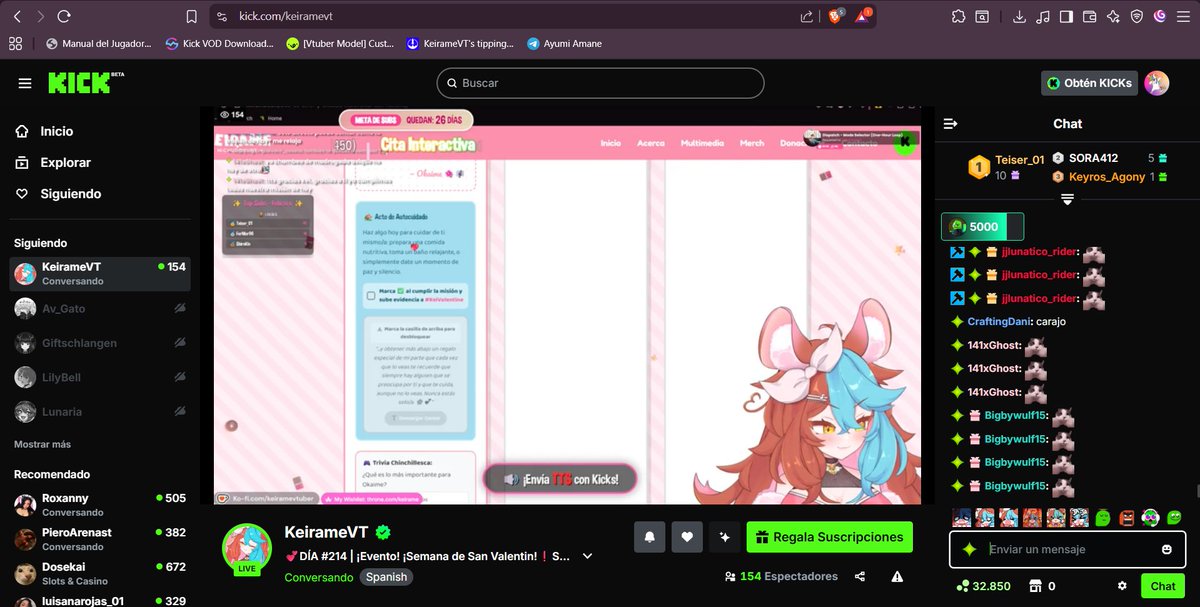Open the Giftschlangen offline channel
The height and width of the screenshot is (607, 1200).
(100, 343)
